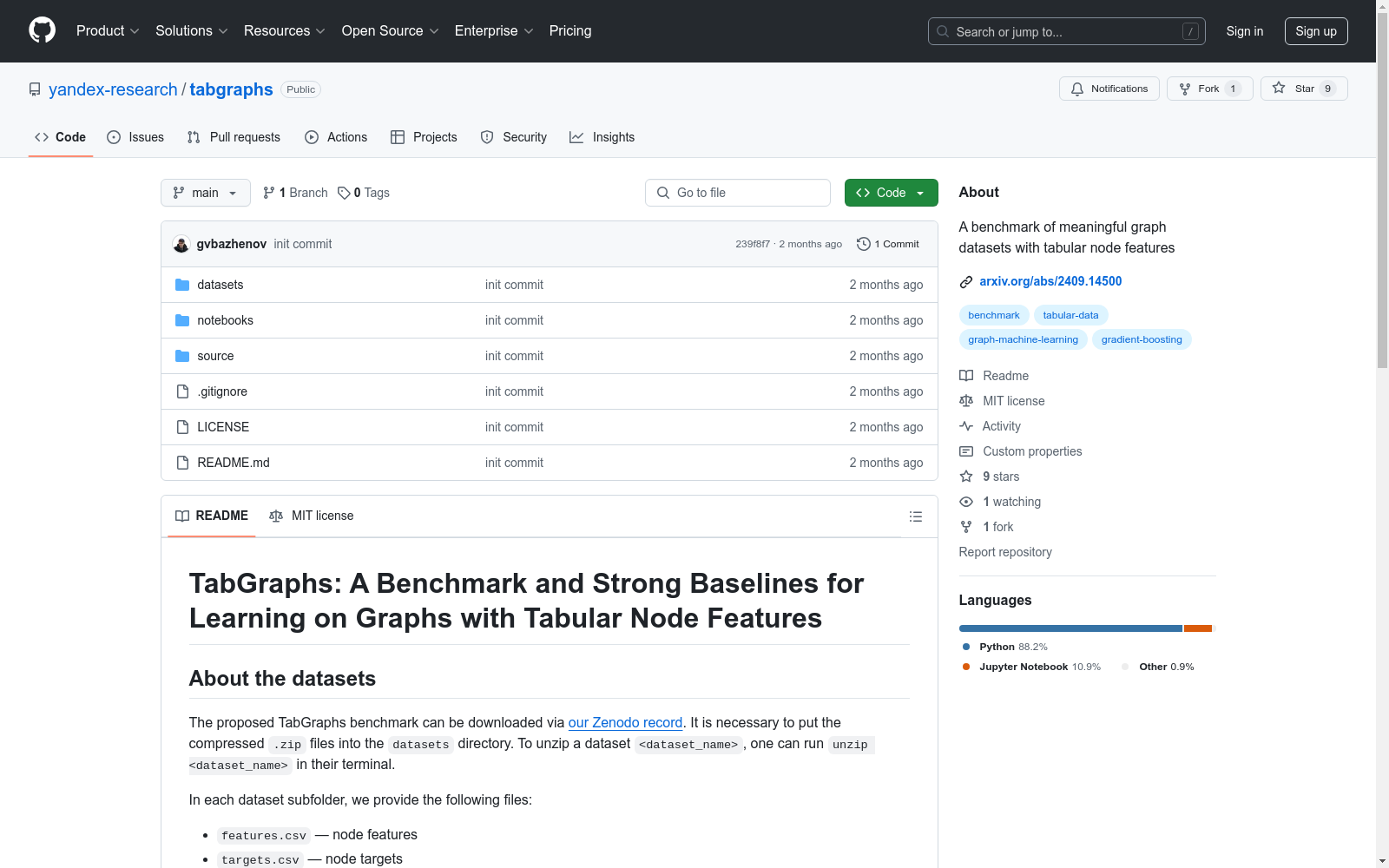Click the gvbazhenov avatar image
The width and height of the screenshot is (1389, 868).
tap(181, 244)
